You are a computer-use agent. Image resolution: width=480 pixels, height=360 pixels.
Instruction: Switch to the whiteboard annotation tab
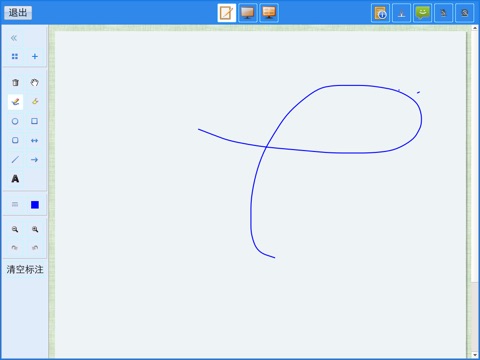[227, 13]
